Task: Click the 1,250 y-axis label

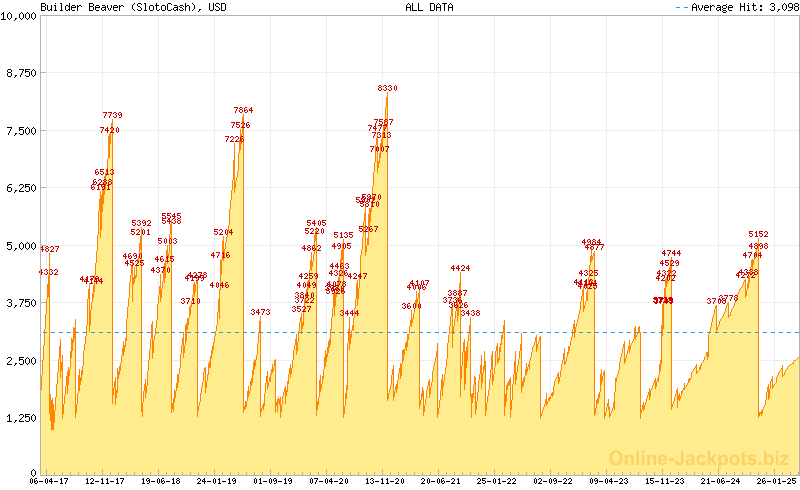Action: coord(22,416)
